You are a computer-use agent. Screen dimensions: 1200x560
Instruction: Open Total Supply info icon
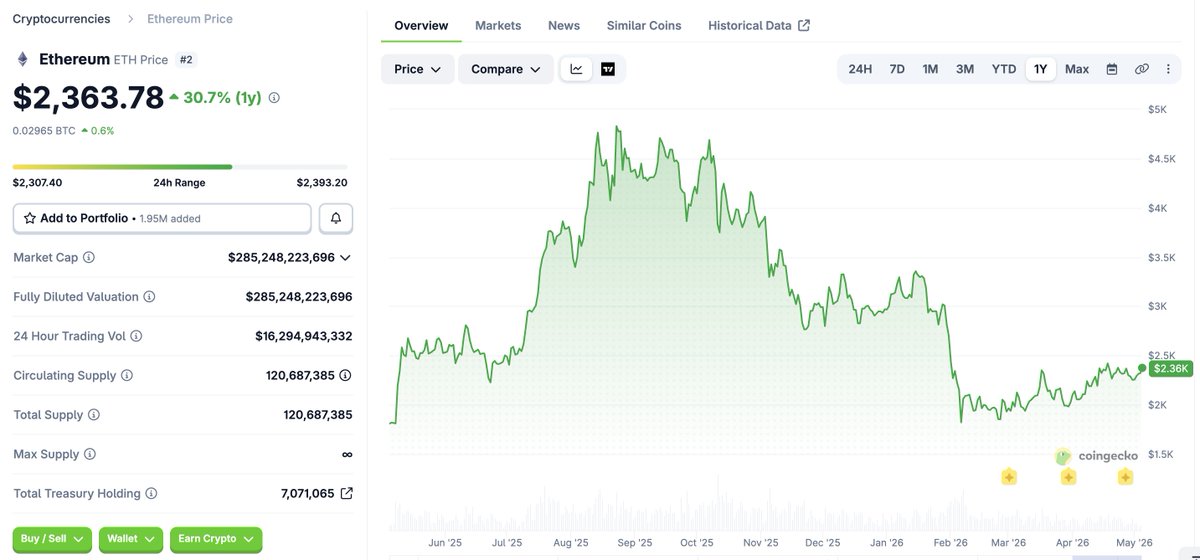93,415
